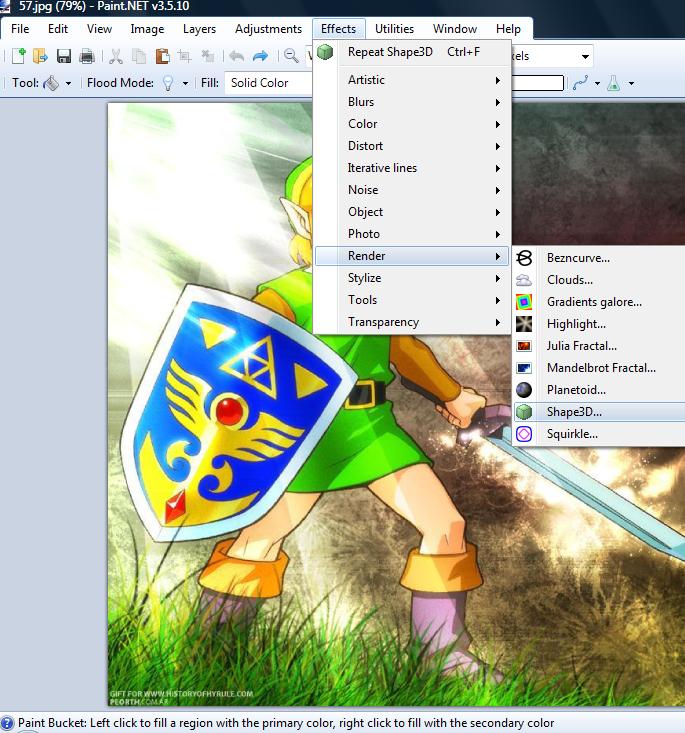Click the Open file folder icon

tap(41, 56)
